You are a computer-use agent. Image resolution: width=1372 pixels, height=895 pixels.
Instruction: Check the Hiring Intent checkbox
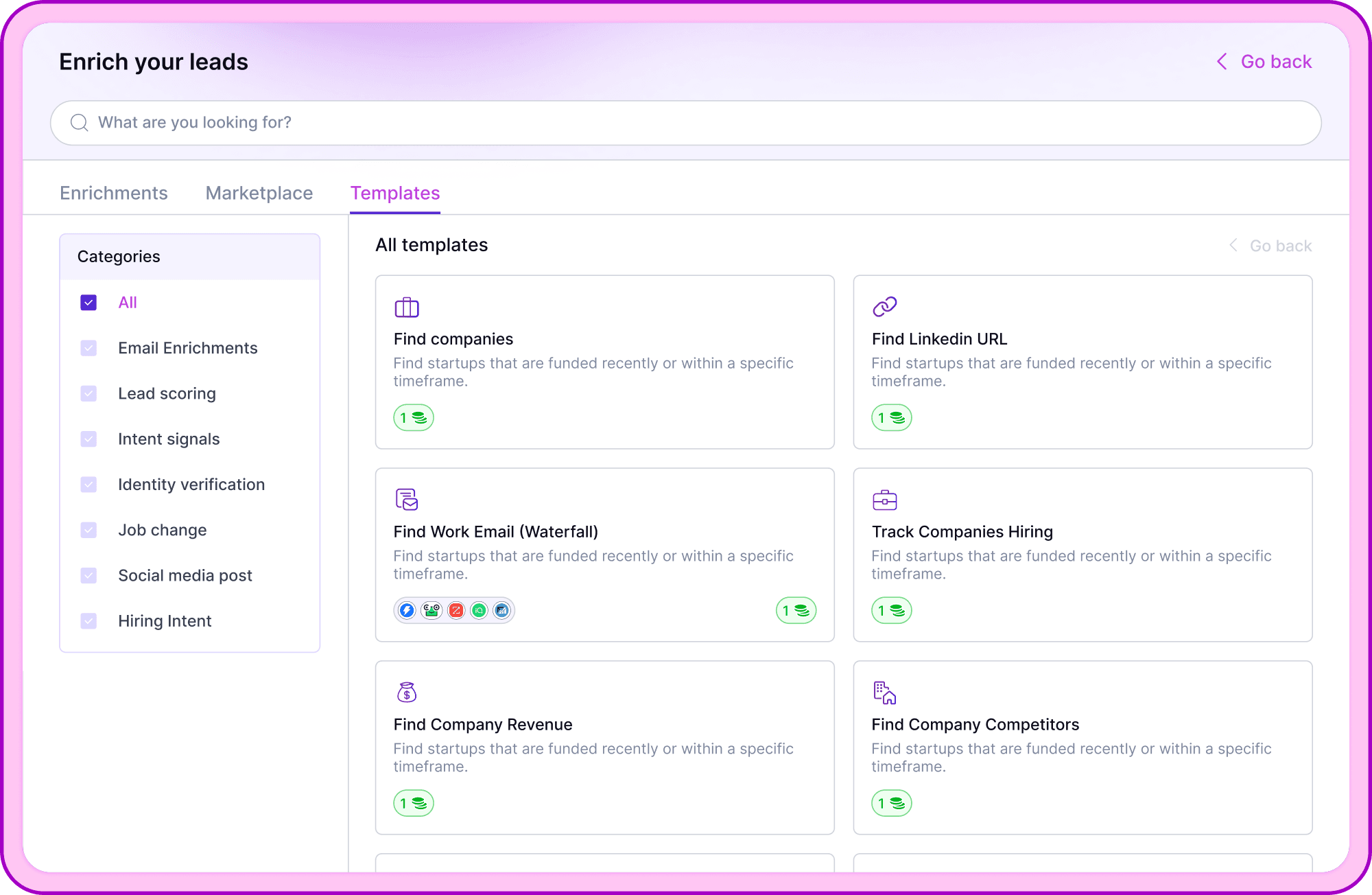click(88, 621)
